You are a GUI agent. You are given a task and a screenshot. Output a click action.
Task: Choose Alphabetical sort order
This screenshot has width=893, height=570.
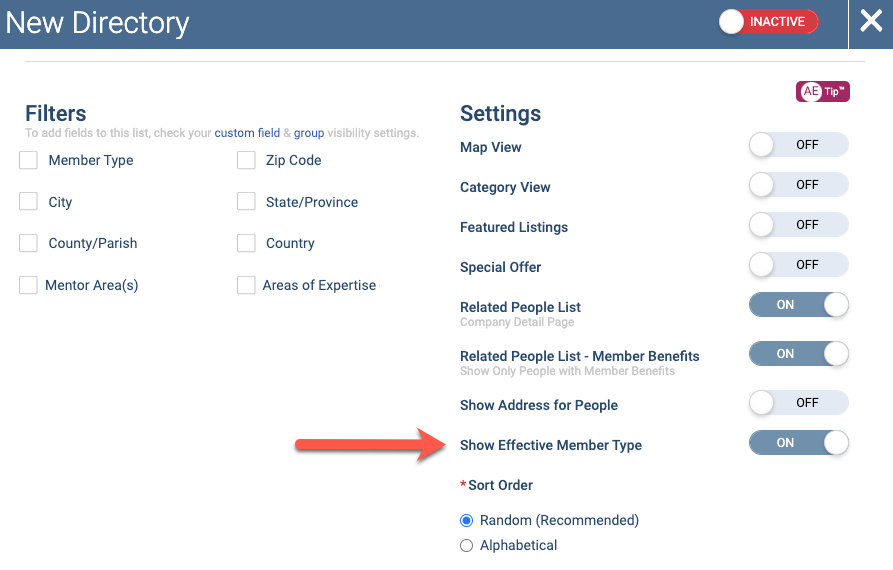click(x=466, y=546)
